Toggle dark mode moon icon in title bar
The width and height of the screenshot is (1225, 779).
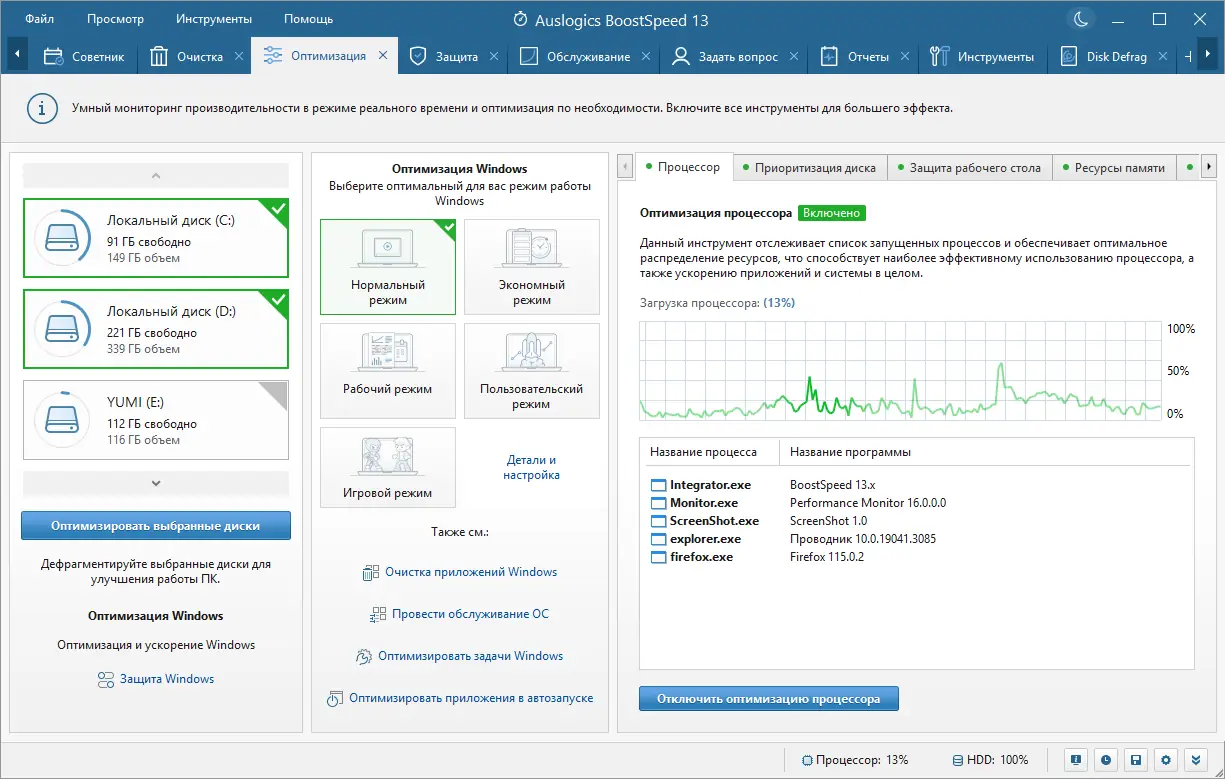pos(1081,19)
